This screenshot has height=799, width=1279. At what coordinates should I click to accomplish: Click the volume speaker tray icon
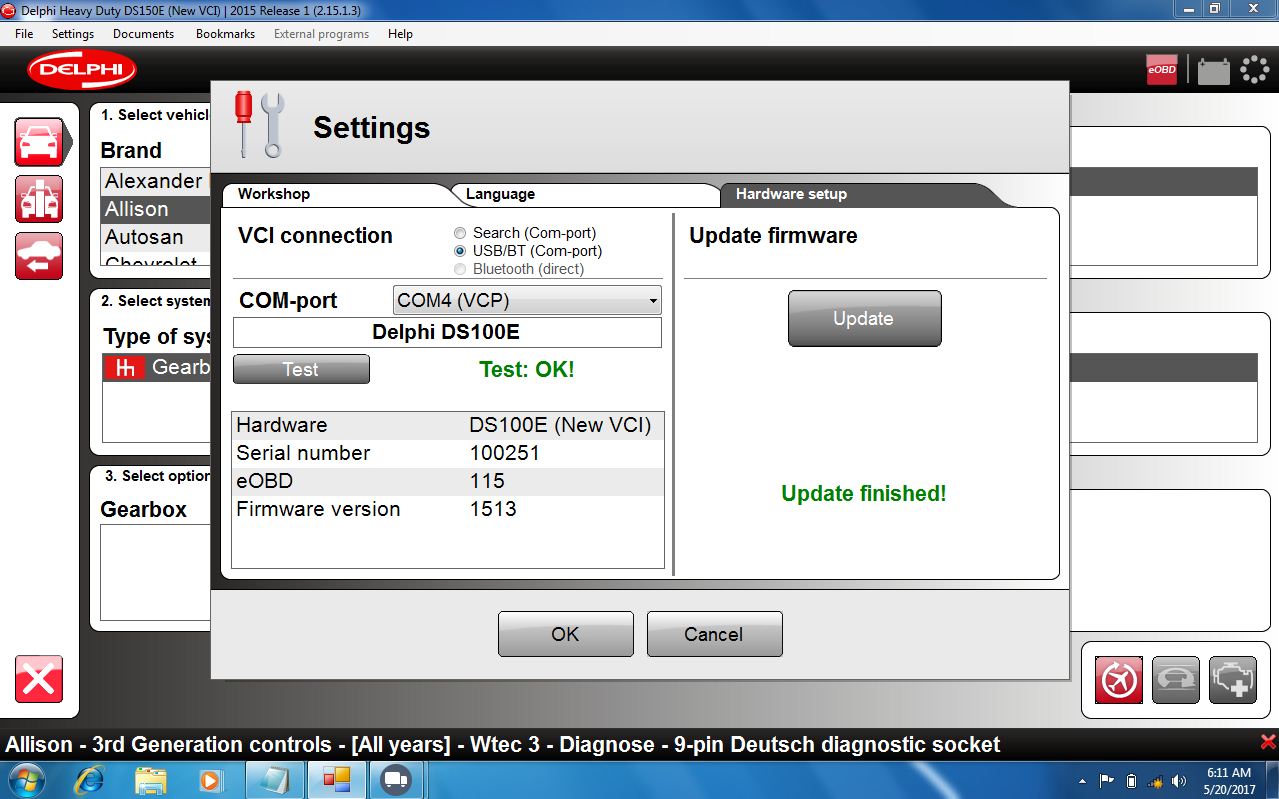1179,781
